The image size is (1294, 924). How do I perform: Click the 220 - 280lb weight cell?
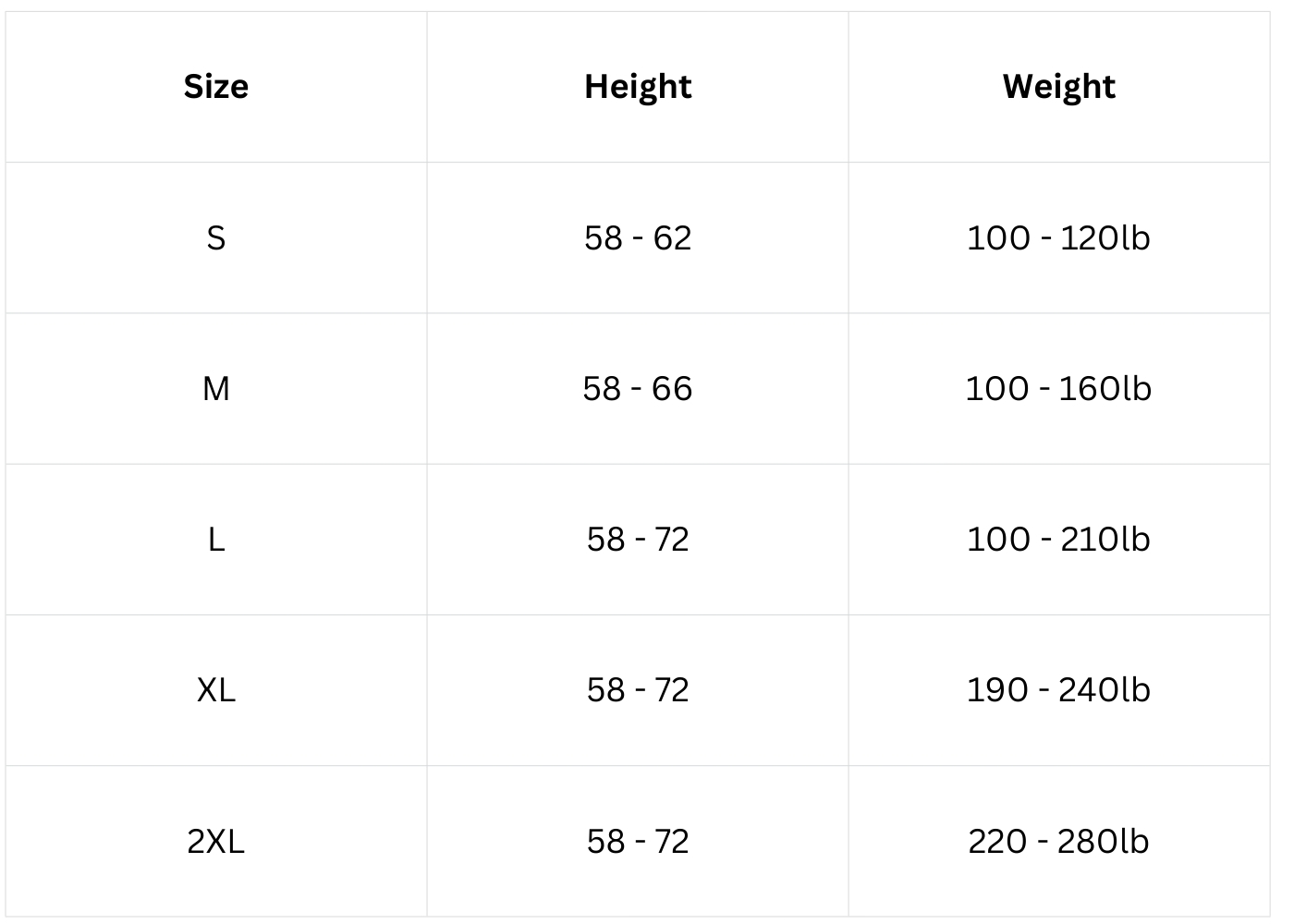[1058, 842]
